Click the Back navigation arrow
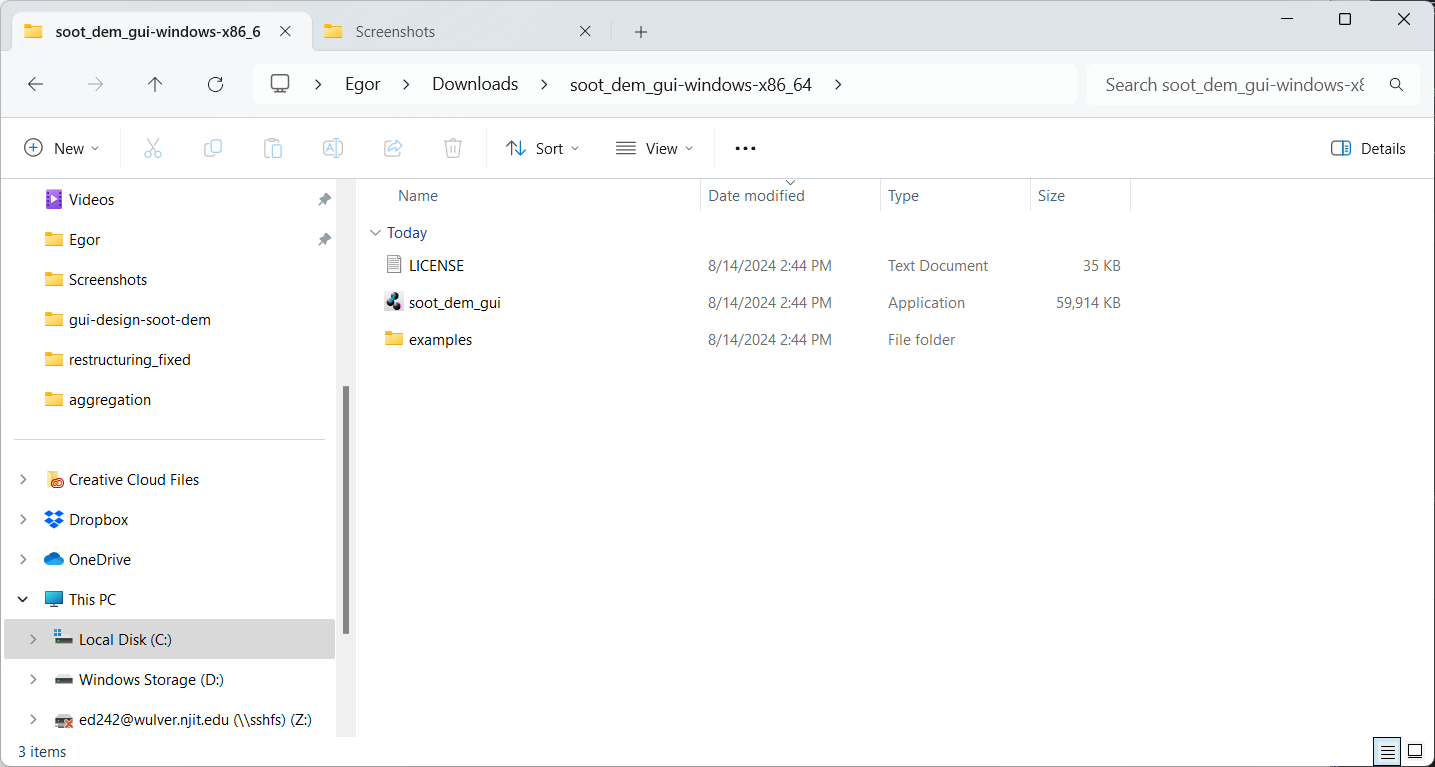Image resolution: width=1435 pixels, height=767 pixels. [x=35, y=85]
